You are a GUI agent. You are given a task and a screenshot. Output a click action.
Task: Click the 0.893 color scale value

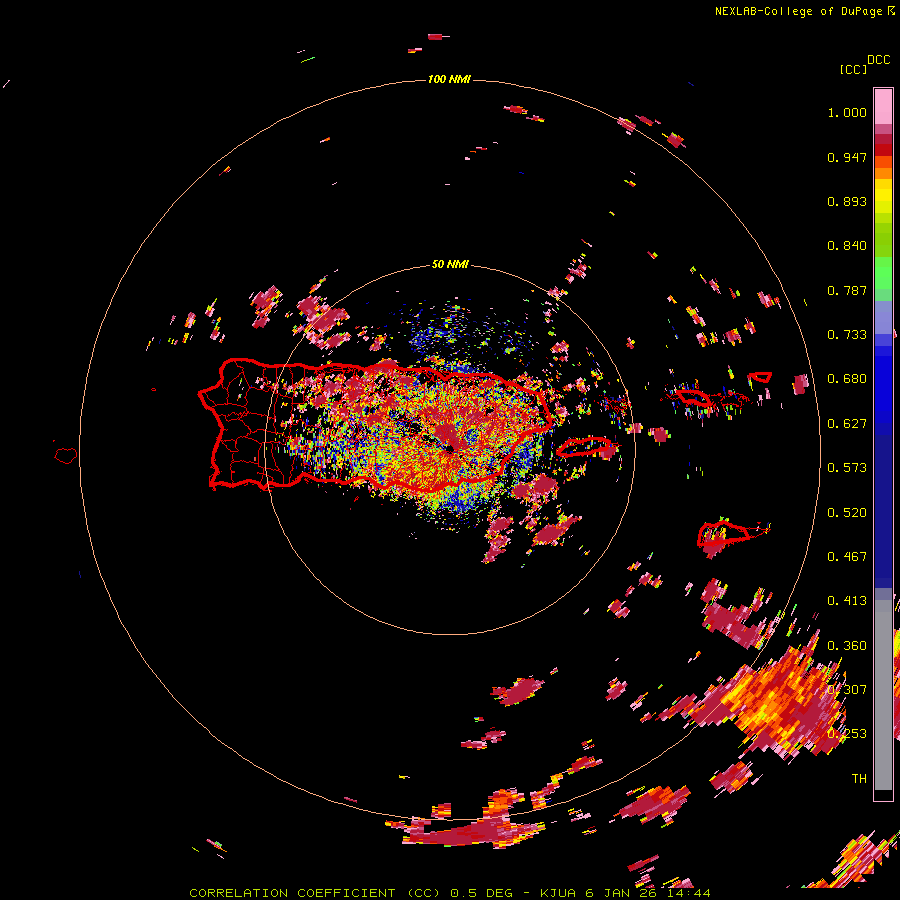click(x=847, y=201)
